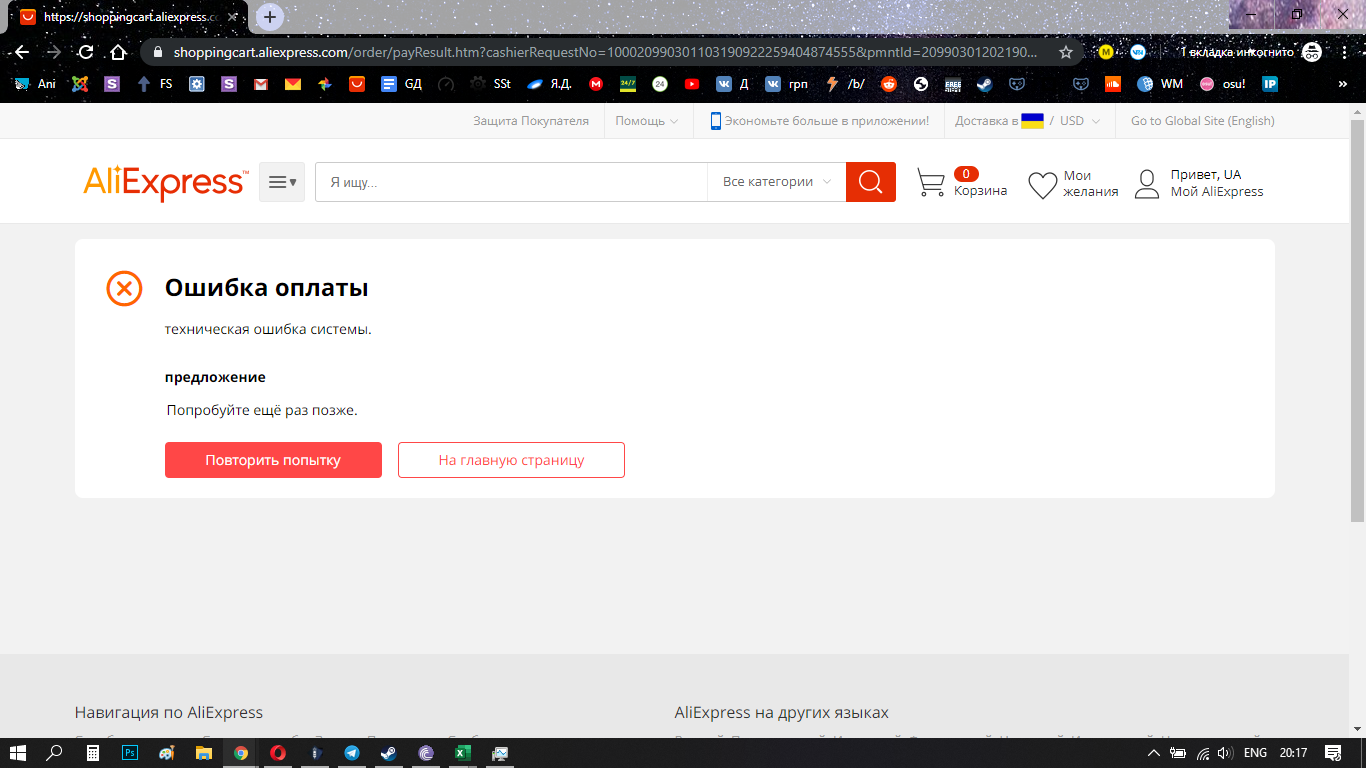Open the AliExpress bookmark icon
The width and height of the screenshot is (1366, 768).
click(357, 84)
